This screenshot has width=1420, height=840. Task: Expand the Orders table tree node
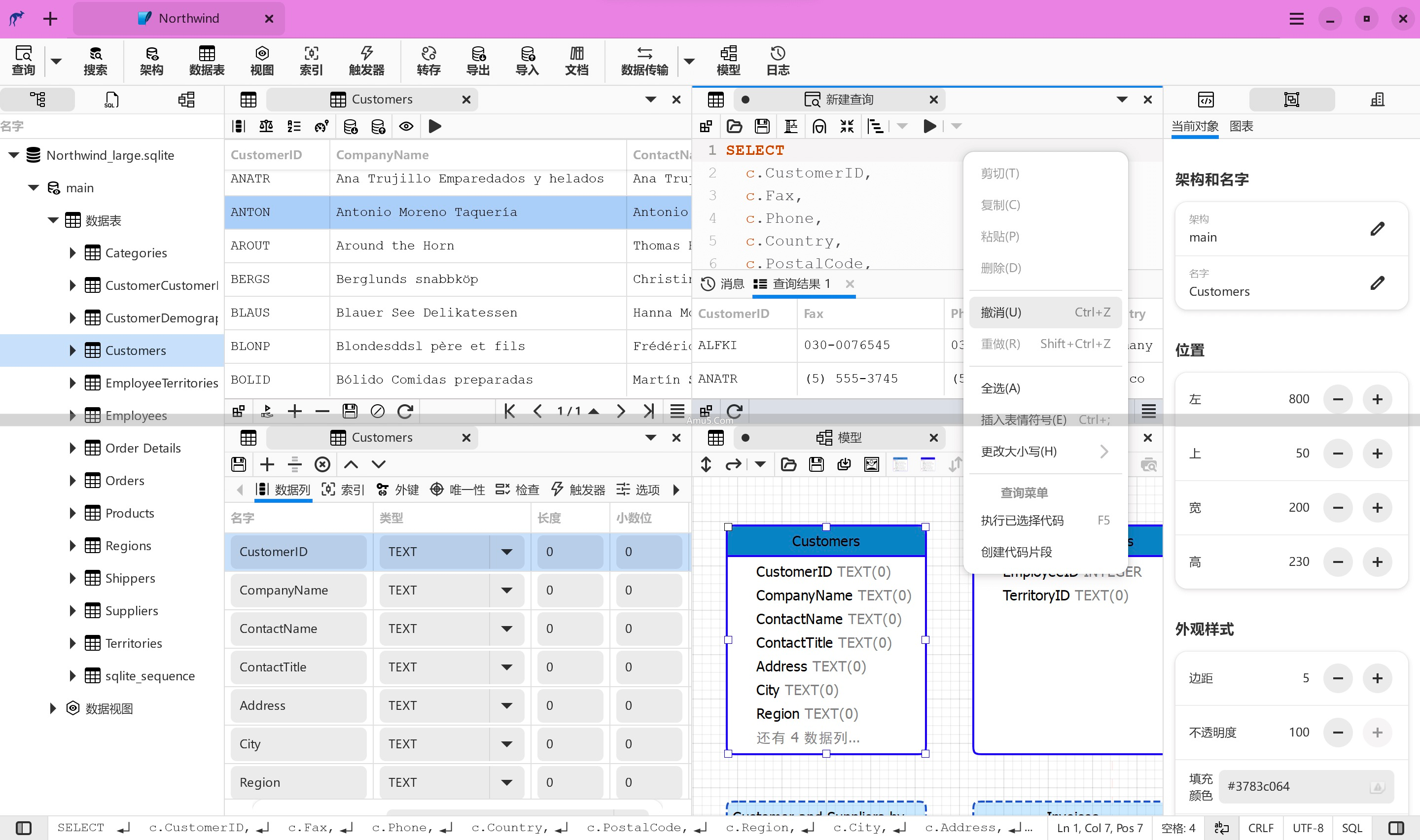(x=72, y=481)
